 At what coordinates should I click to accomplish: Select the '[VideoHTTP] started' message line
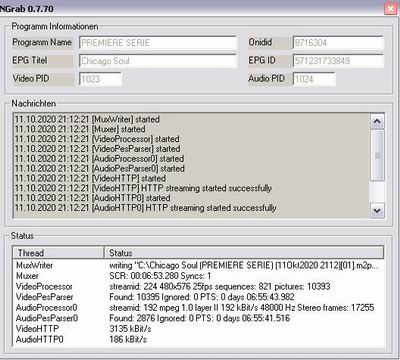point(90,178)
